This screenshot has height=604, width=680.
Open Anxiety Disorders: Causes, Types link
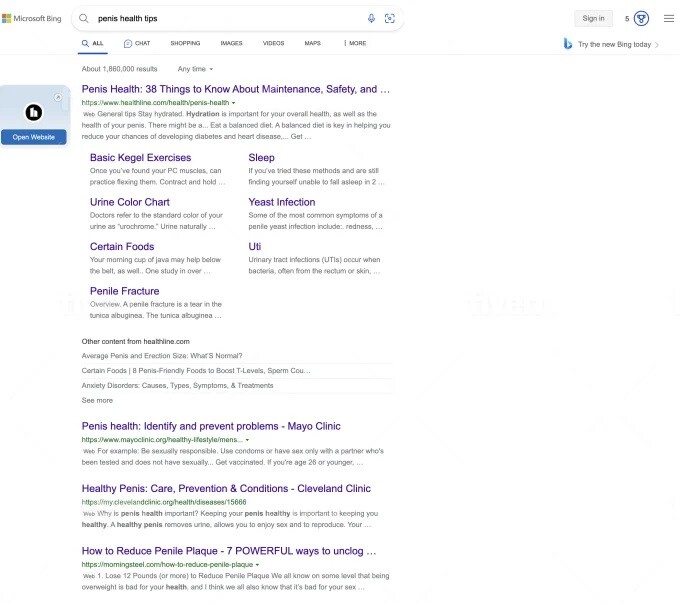pos(177,385)
